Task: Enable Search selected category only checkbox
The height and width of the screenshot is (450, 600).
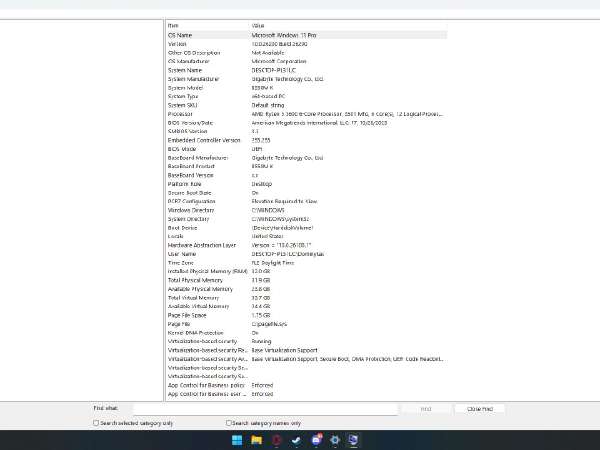Action: click(96, 423)
